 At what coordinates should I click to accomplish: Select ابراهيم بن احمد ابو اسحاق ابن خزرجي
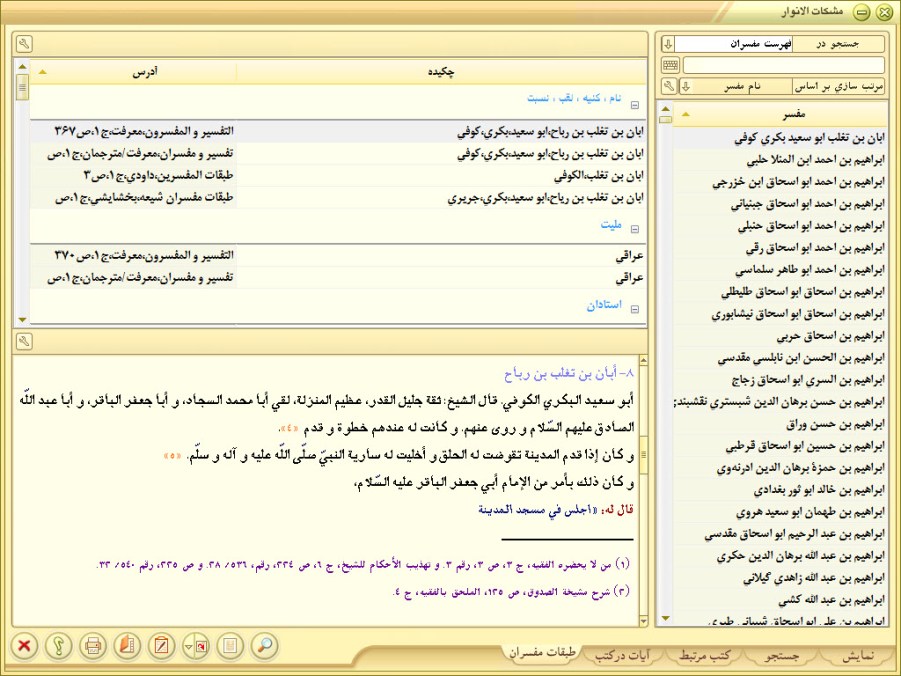[780, 182]
